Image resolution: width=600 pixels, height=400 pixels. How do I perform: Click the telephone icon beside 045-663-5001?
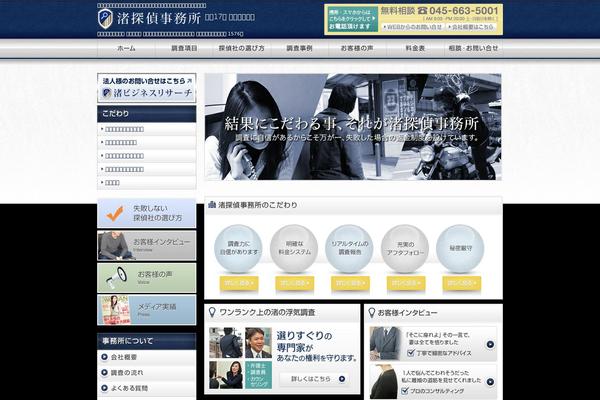(422, 11)
